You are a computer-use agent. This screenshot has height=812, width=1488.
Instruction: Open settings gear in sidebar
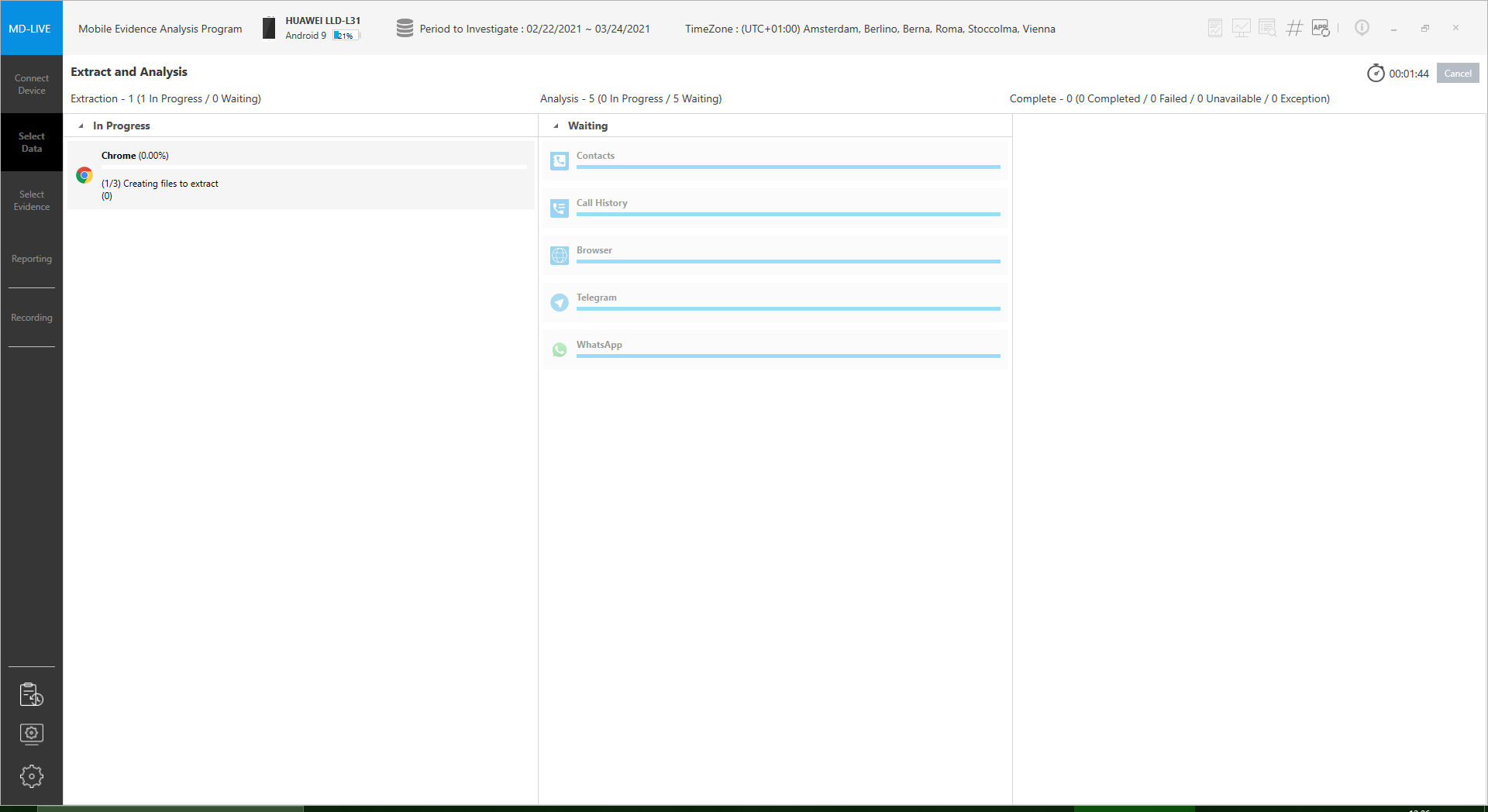(31, 776)
